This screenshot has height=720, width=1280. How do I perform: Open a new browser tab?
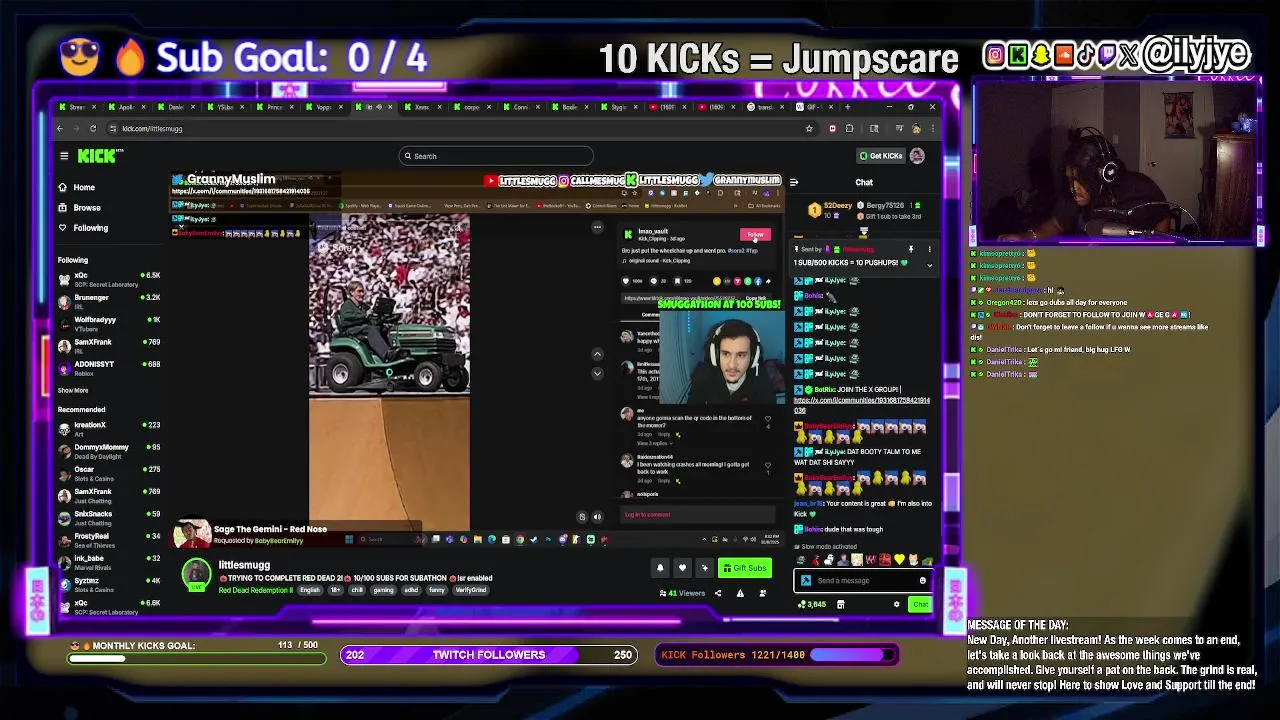[848, 107]
